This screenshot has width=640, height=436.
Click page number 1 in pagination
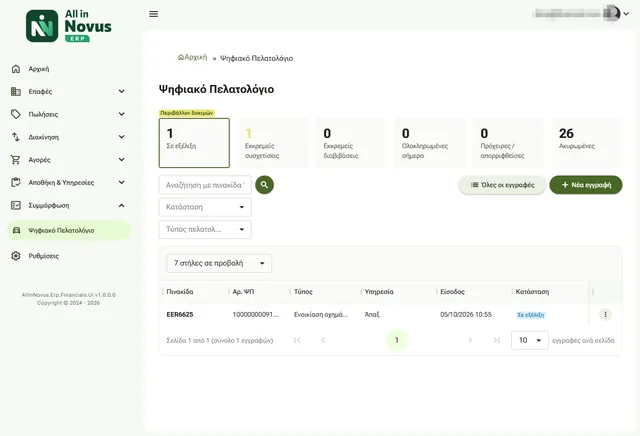(x=397, y=340)
